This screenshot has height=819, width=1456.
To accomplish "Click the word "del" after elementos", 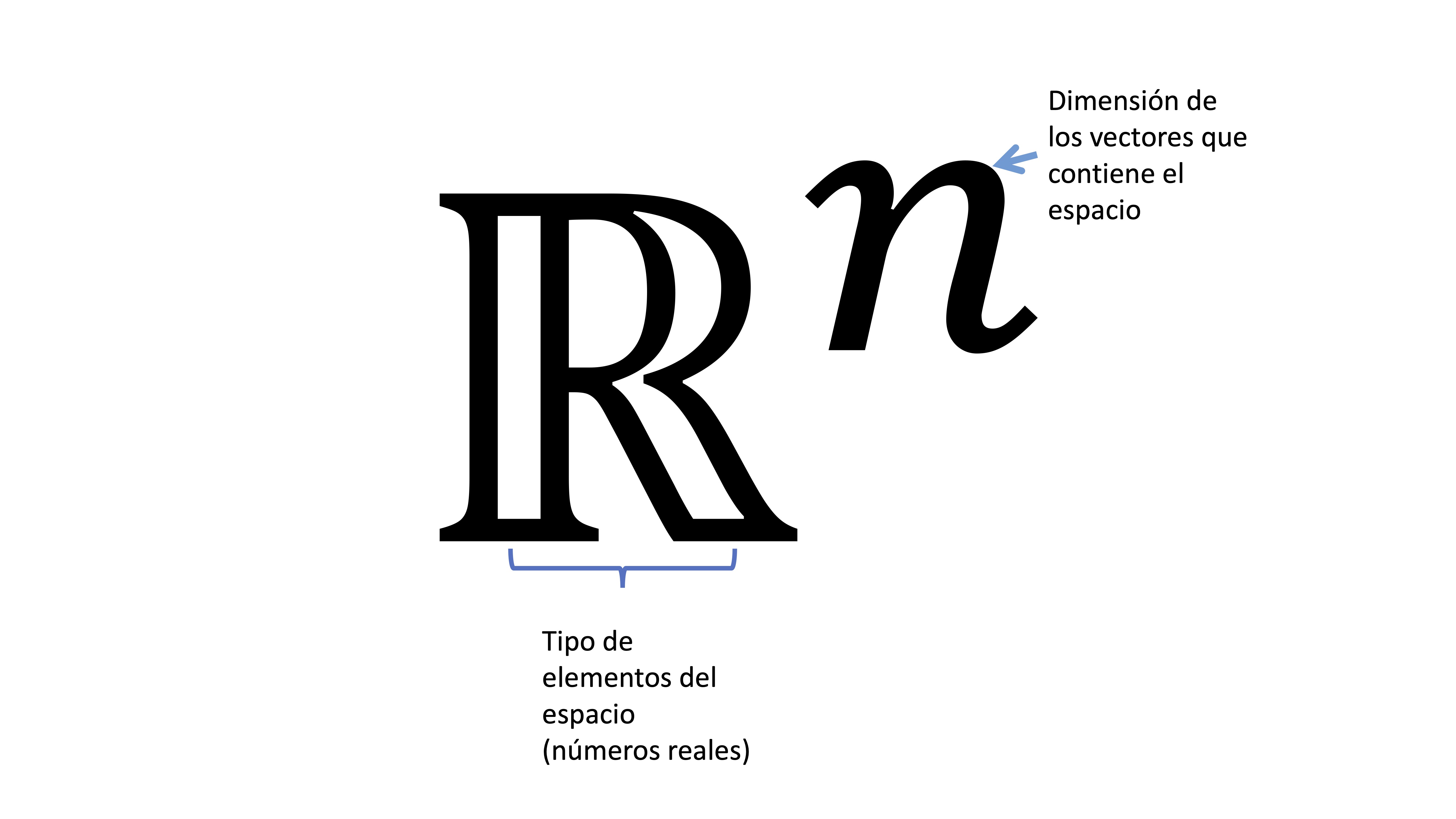I will point(698,678).
